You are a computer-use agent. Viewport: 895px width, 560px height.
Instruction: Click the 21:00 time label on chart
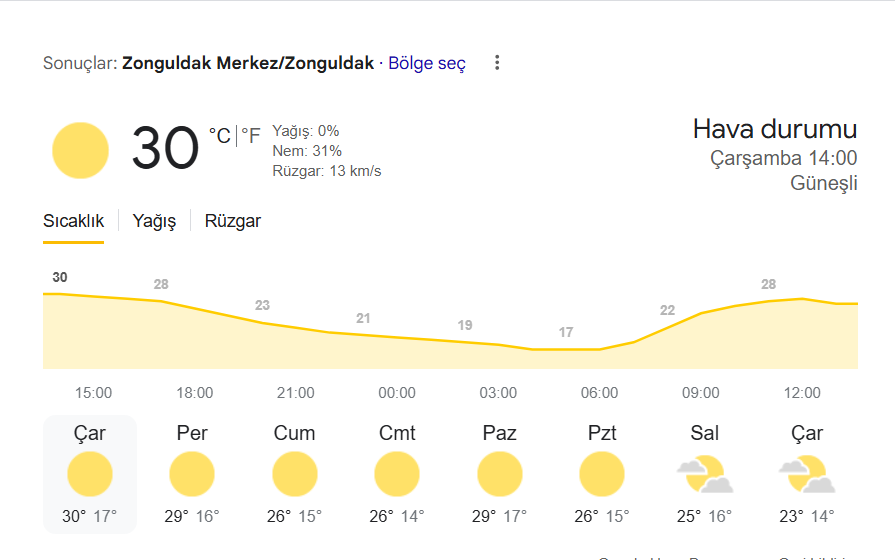point(296,393)
